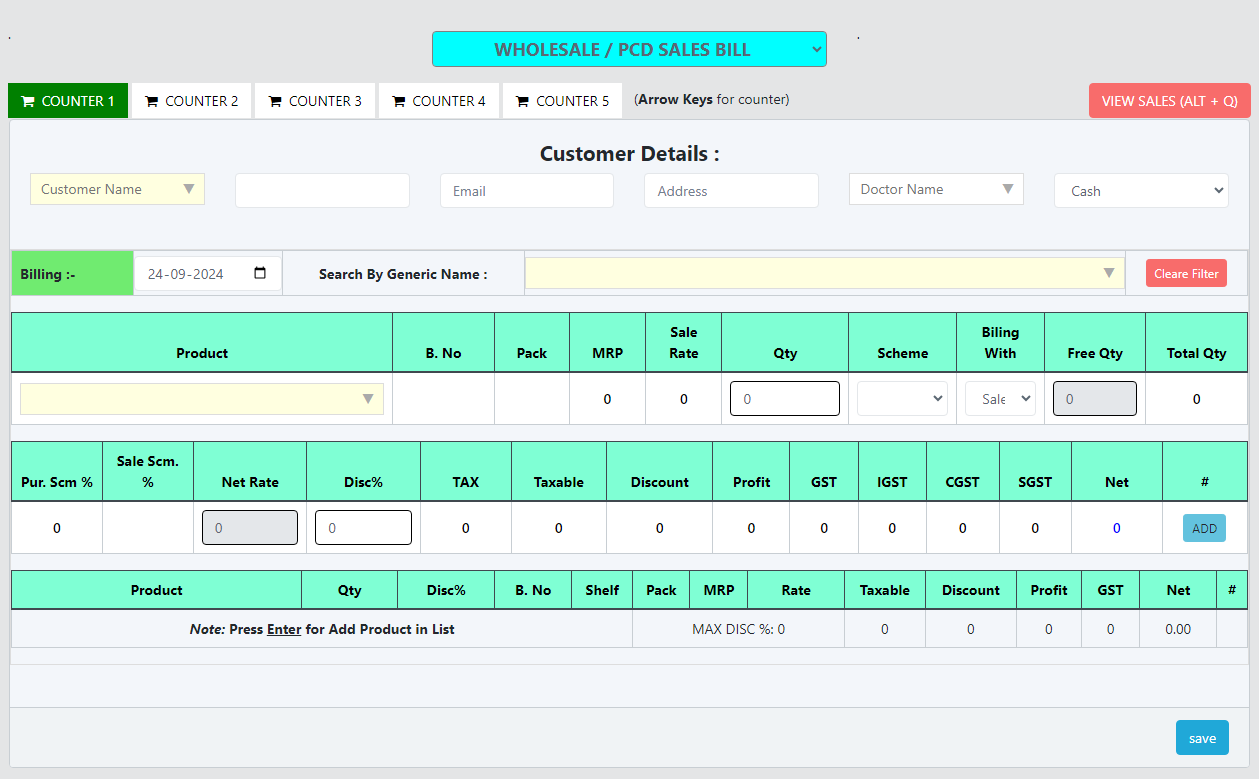This screenshot has height=779, width=1259.
Task: Expand the Customer Name dropdown
Action: coord(117,189)
